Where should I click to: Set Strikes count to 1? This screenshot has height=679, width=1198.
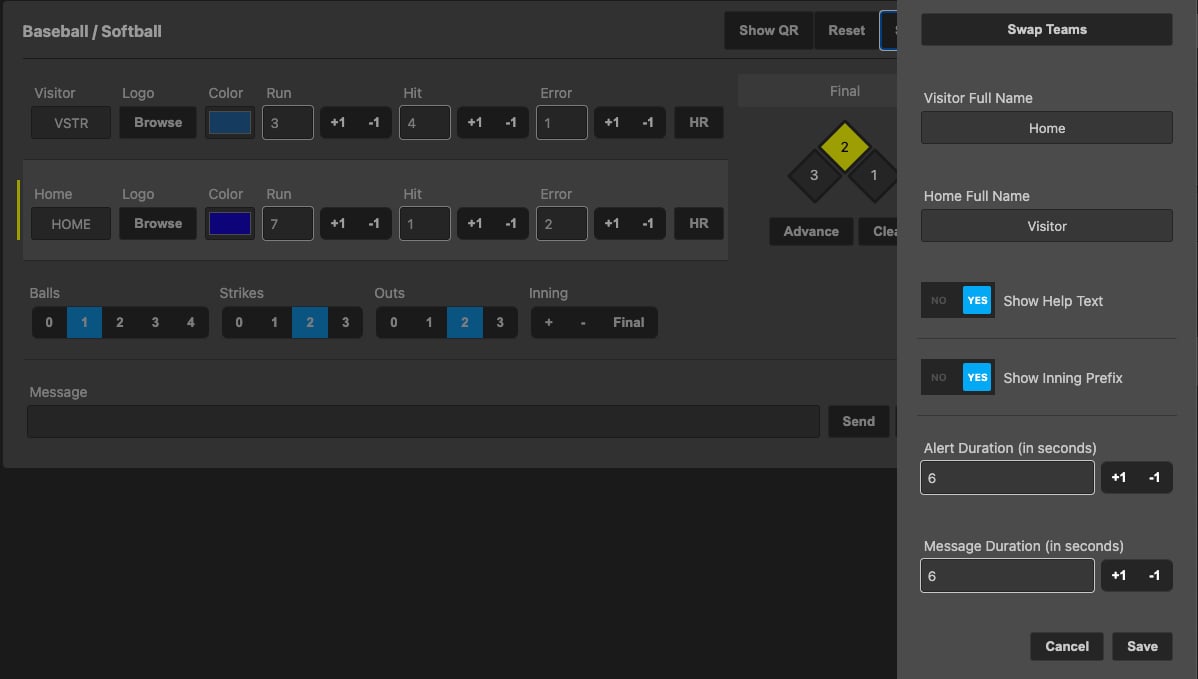[274, 322]
